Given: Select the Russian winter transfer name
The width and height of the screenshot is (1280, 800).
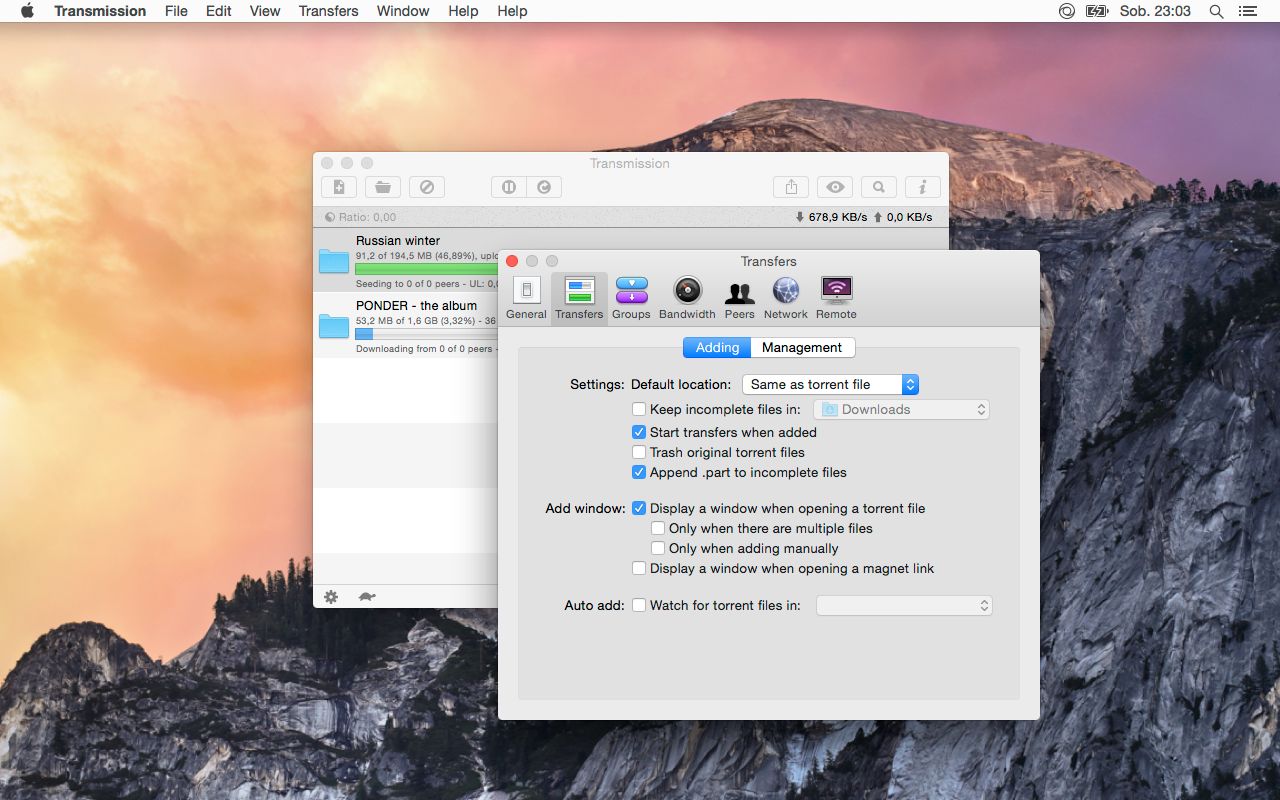Looking at the screenshot, I should [x=398, y=240].
